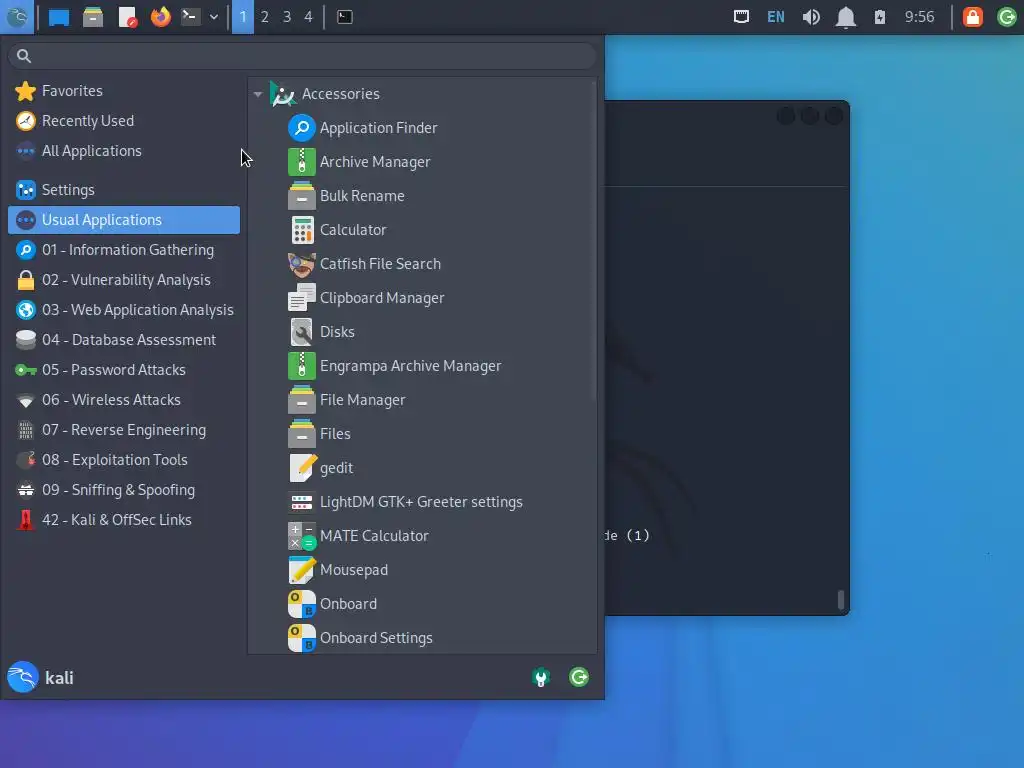Viewport: 1024px width, 768px height.
Task: Click the battery power icon
Action: coord(880,17)
